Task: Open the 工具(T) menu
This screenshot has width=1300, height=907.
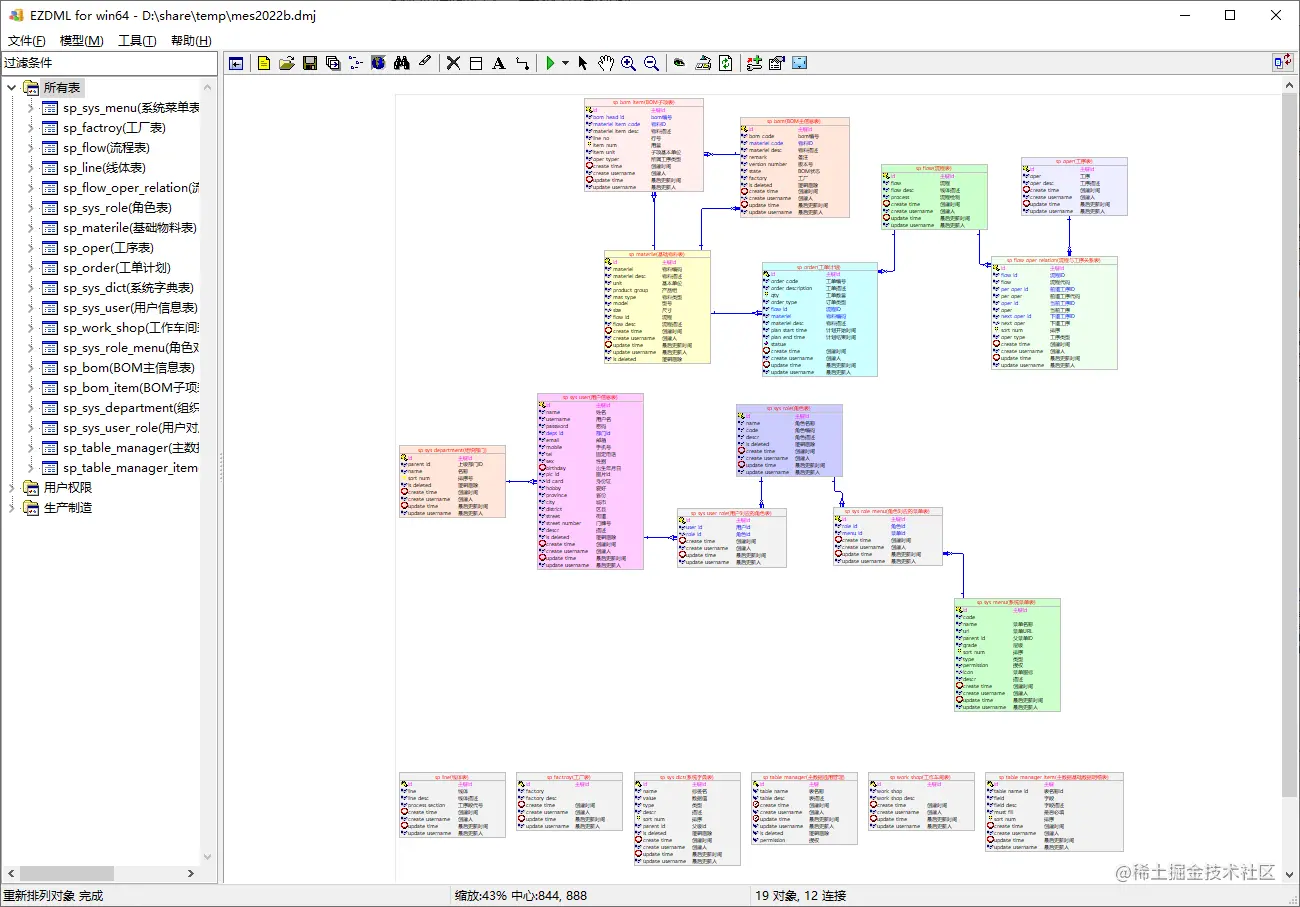Action: point(137,41)
